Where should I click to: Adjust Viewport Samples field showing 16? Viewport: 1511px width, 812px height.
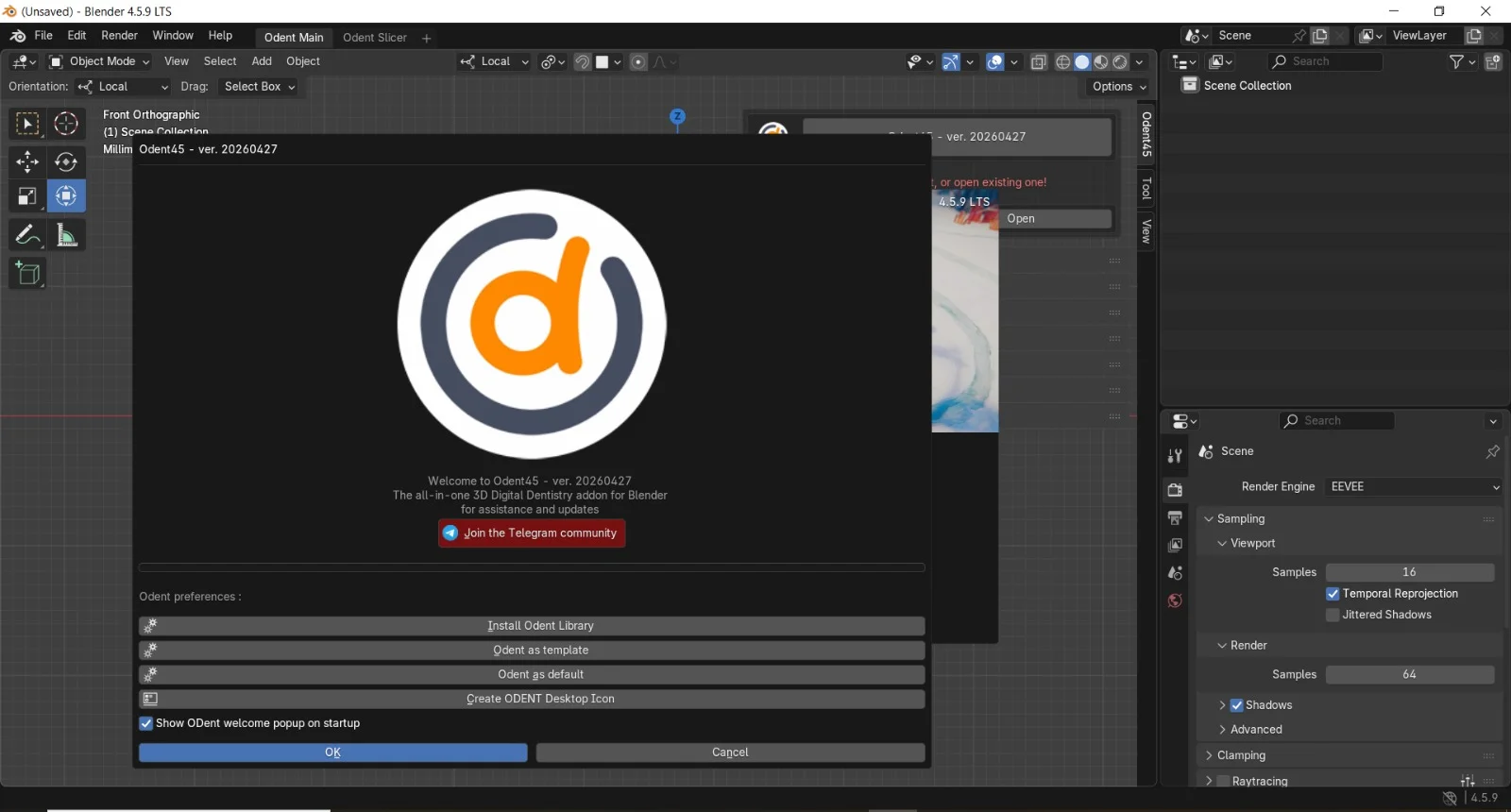click(x=1410, y=572)
